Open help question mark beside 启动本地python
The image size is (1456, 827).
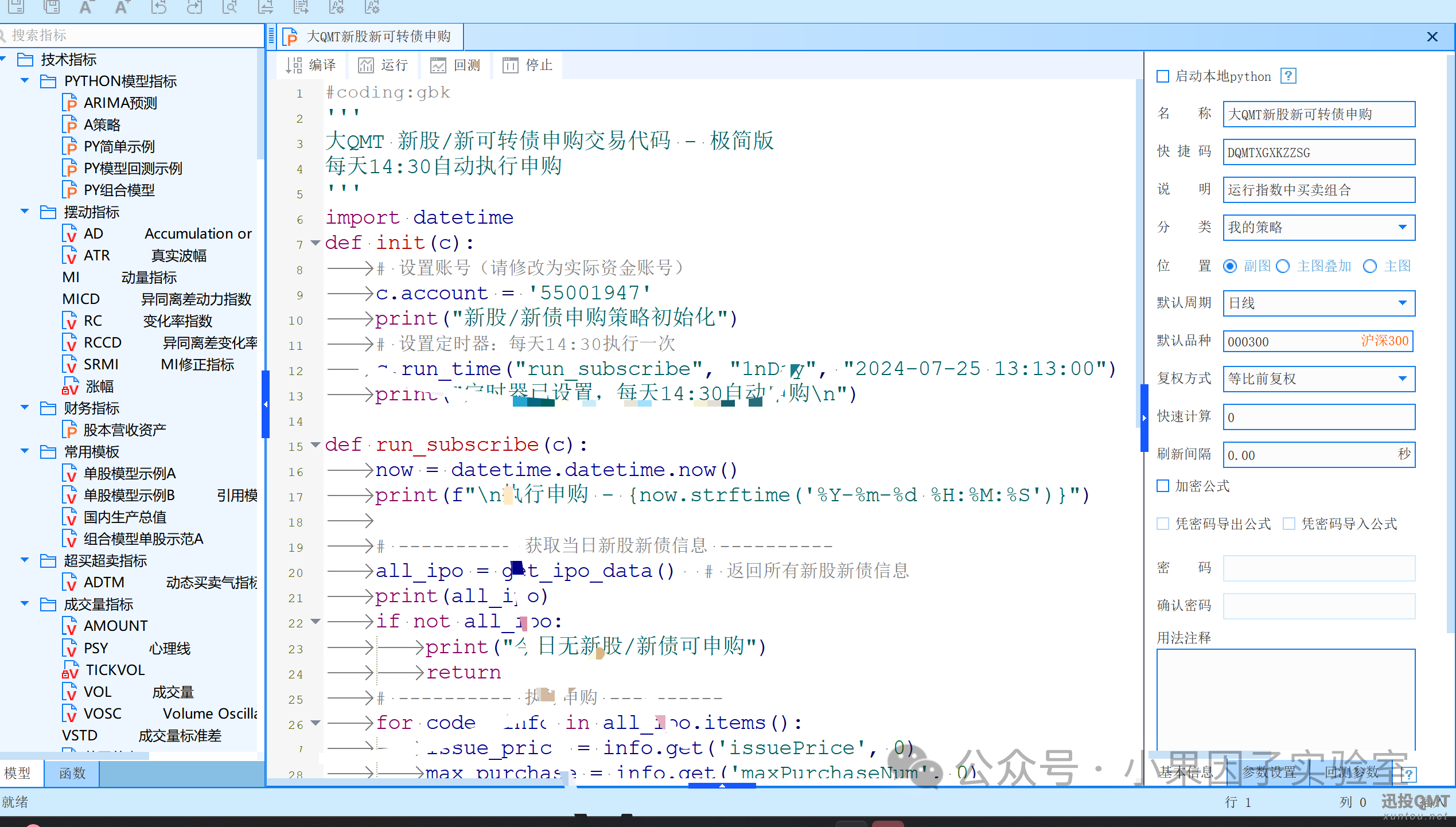pyautogui.click(x=1288, y=76)
